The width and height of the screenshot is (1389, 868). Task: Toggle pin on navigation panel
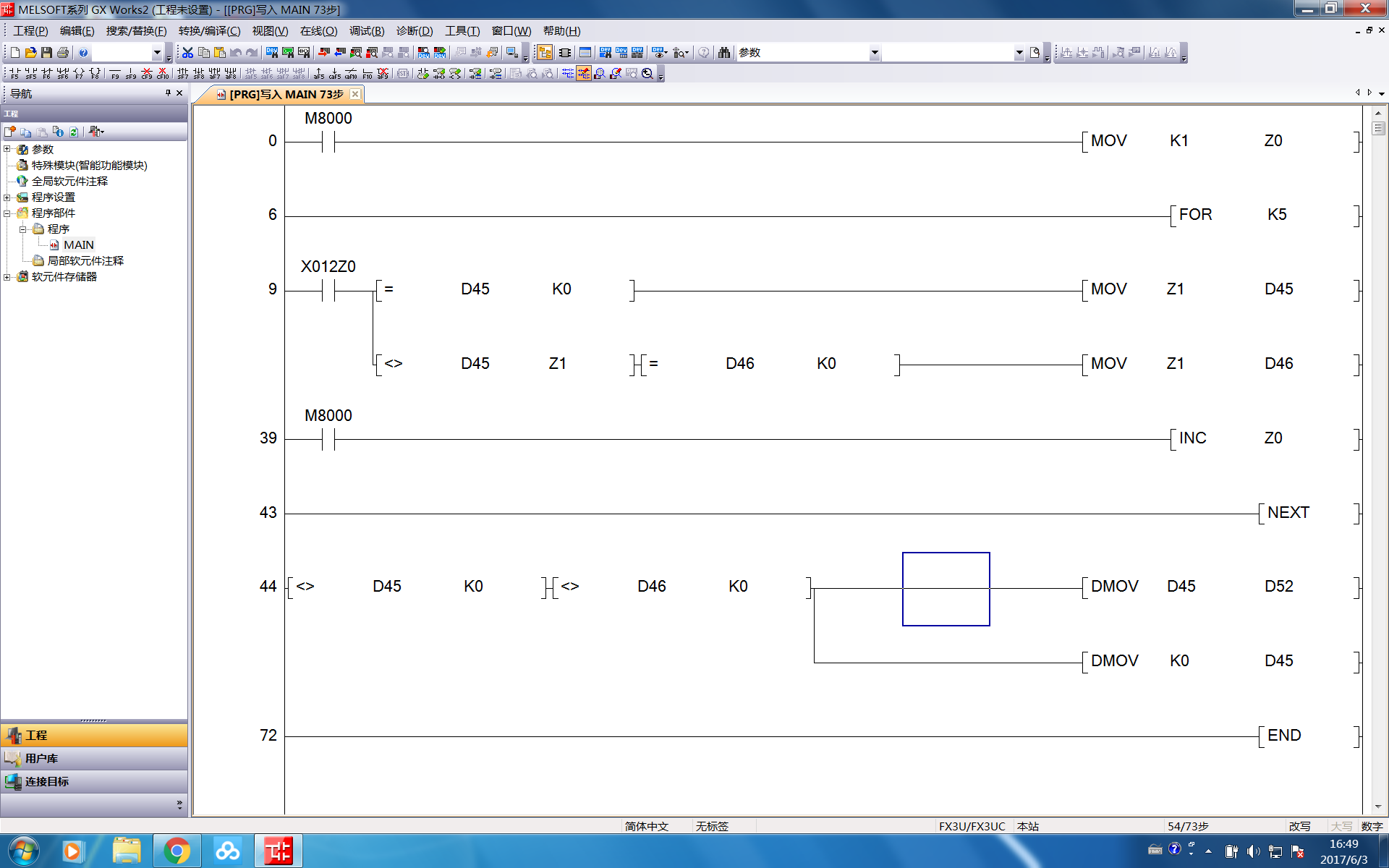168,93
